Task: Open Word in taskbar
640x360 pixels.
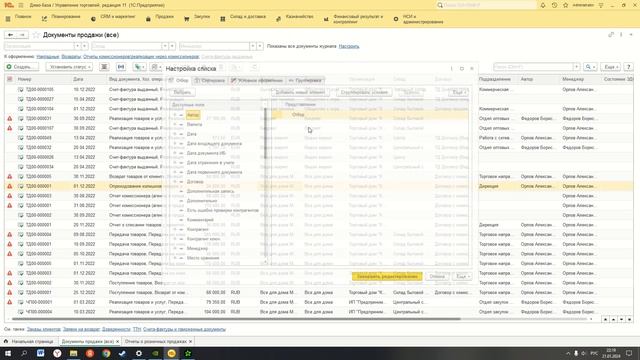Action: click(x=40, y=353)
